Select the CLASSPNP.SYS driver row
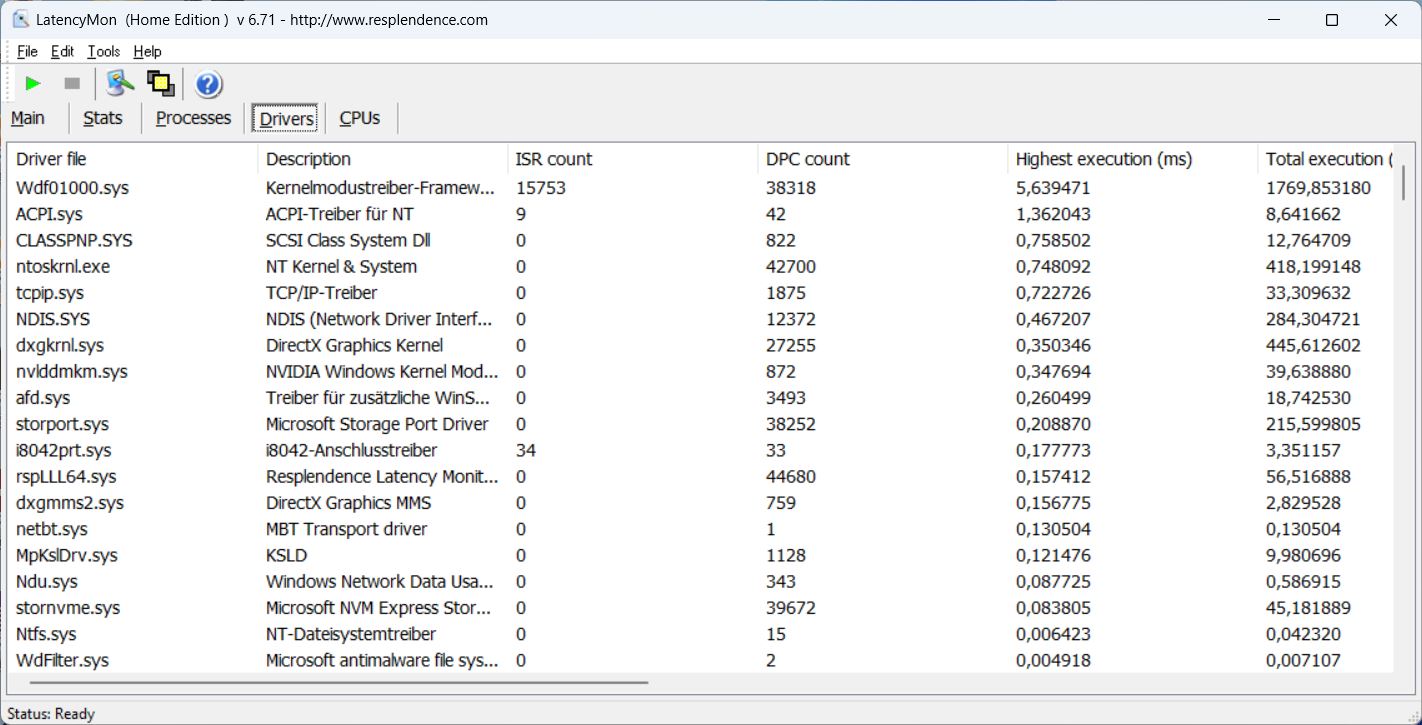This screenshot has height=725, width=1422. 700,240
